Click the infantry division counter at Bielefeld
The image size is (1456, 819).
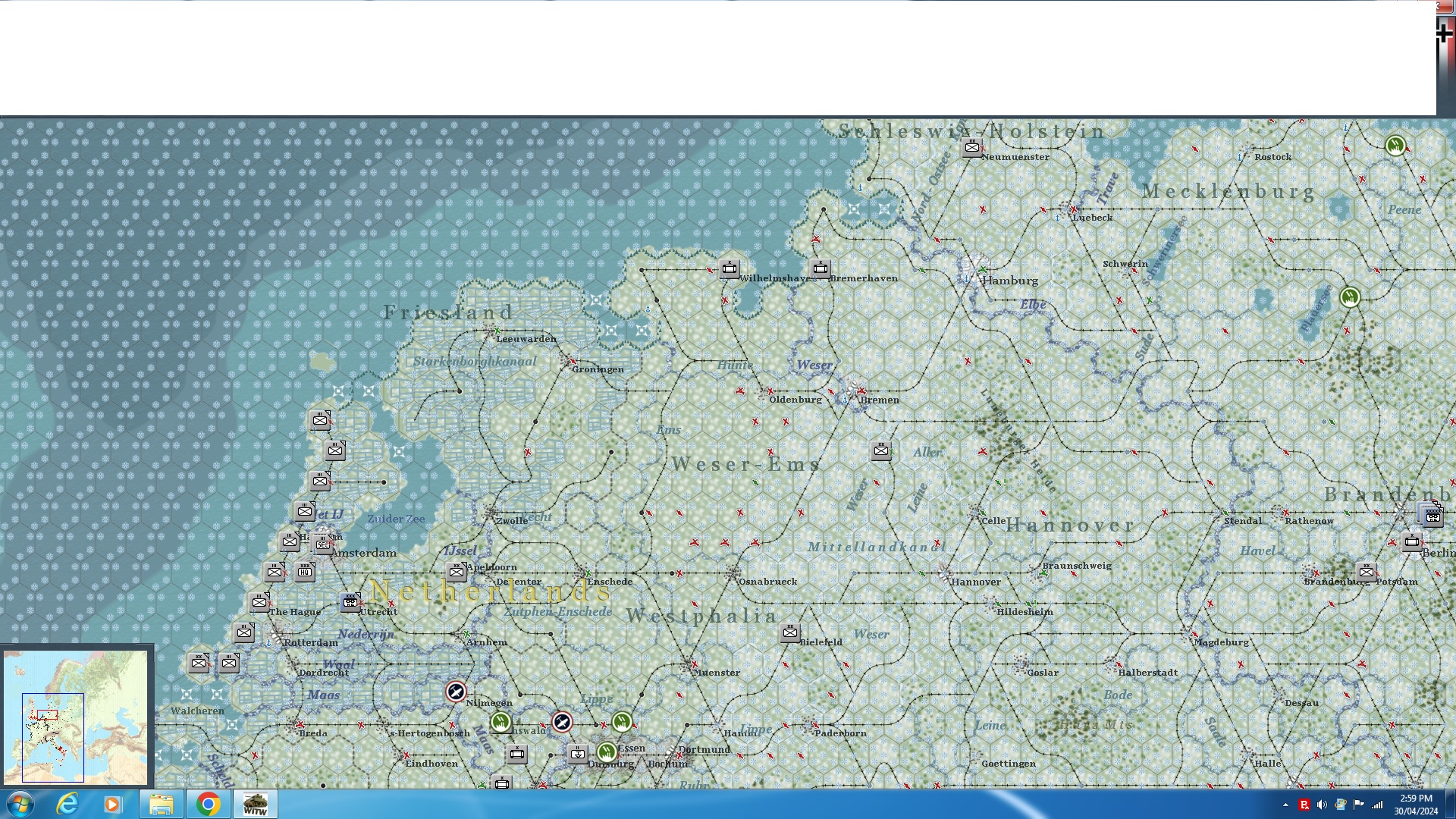[x=789, y=632]
